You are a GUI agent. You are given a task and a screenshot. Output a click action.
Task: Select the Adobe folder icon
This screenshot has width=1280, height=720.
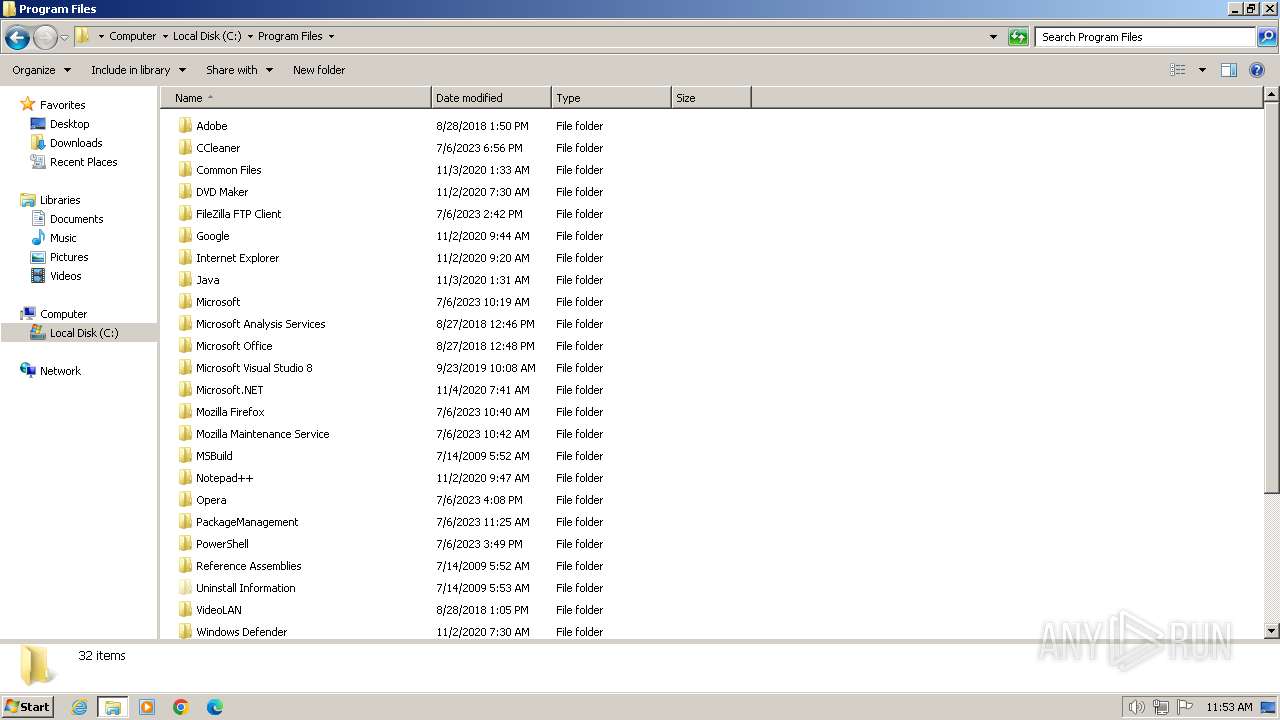(185, 126)
